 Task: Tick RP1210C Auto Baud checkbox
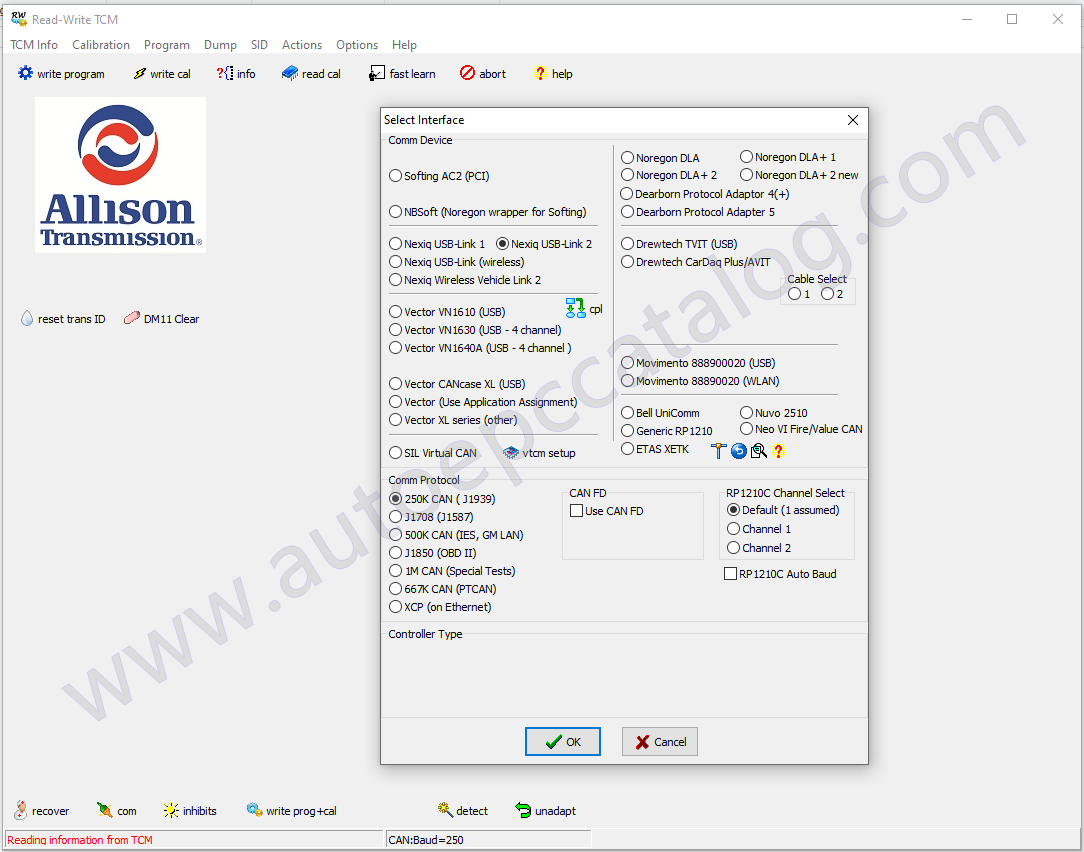(x=730, y=573)
